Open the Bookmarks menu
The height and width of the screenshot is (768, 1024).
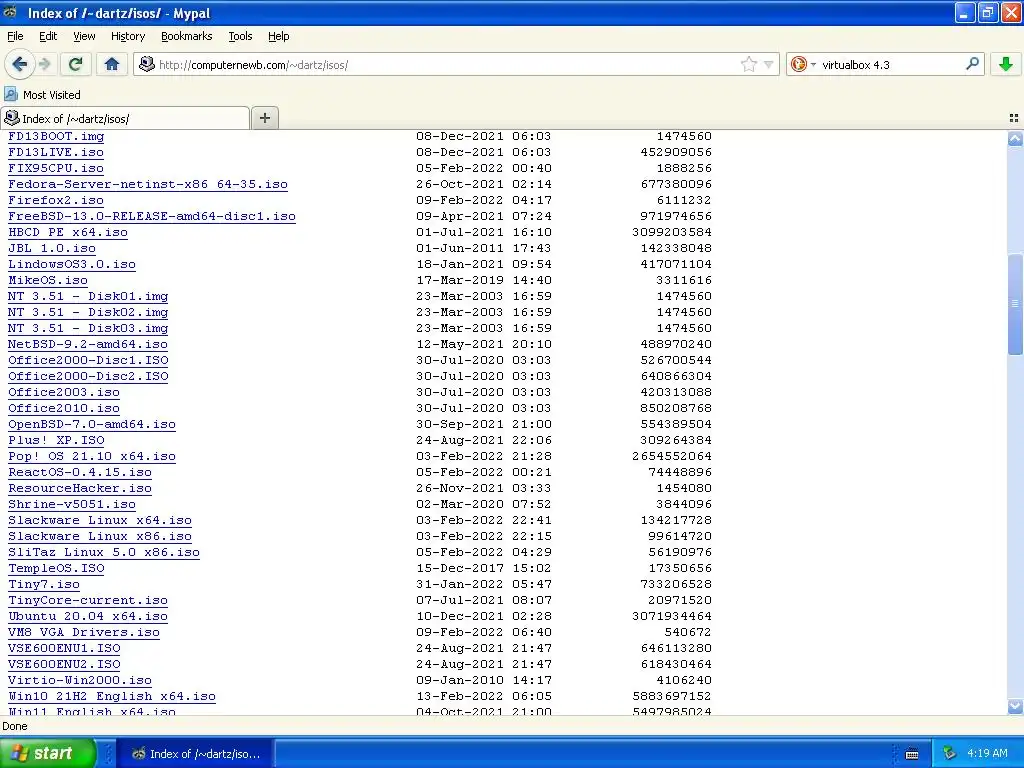point(187,36)
